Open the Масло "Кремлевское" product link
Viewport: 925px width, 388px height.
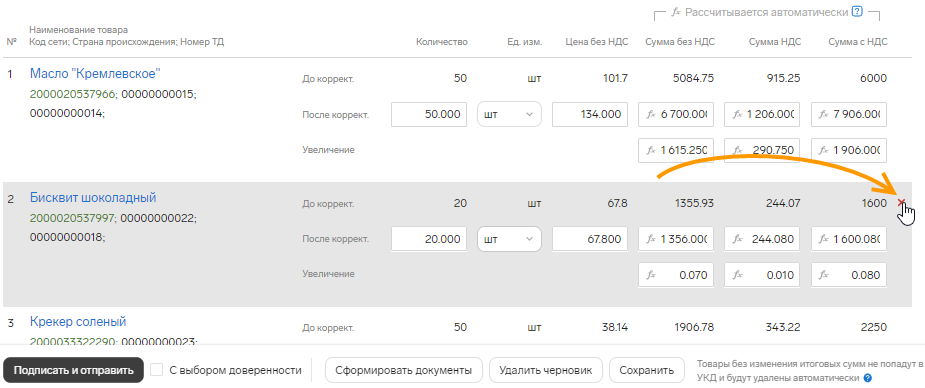click(x=96, y=74)
